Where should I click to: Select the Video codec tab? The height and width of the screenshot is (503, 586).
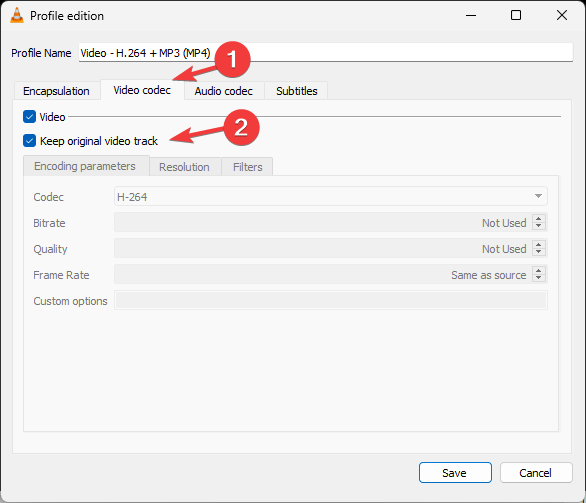(142, 90)
